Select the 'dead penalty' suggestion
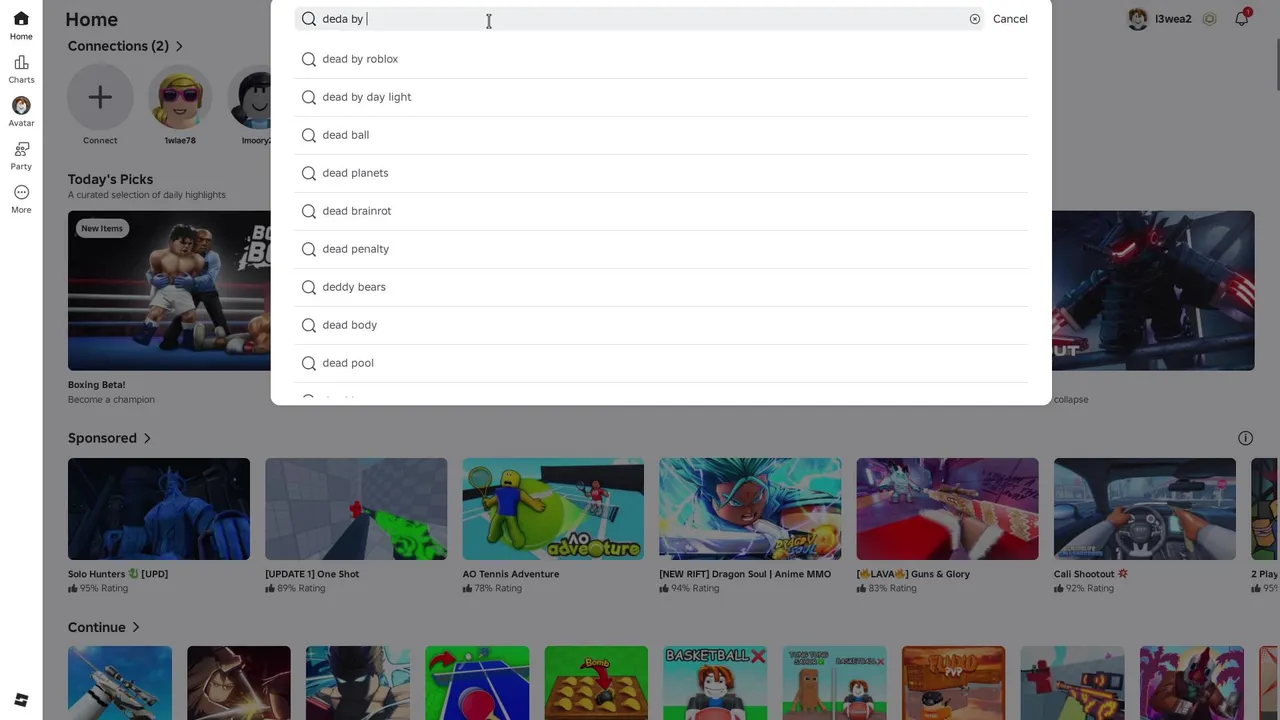This screenshot has height=720, width=1280. (x=661, y=249)
